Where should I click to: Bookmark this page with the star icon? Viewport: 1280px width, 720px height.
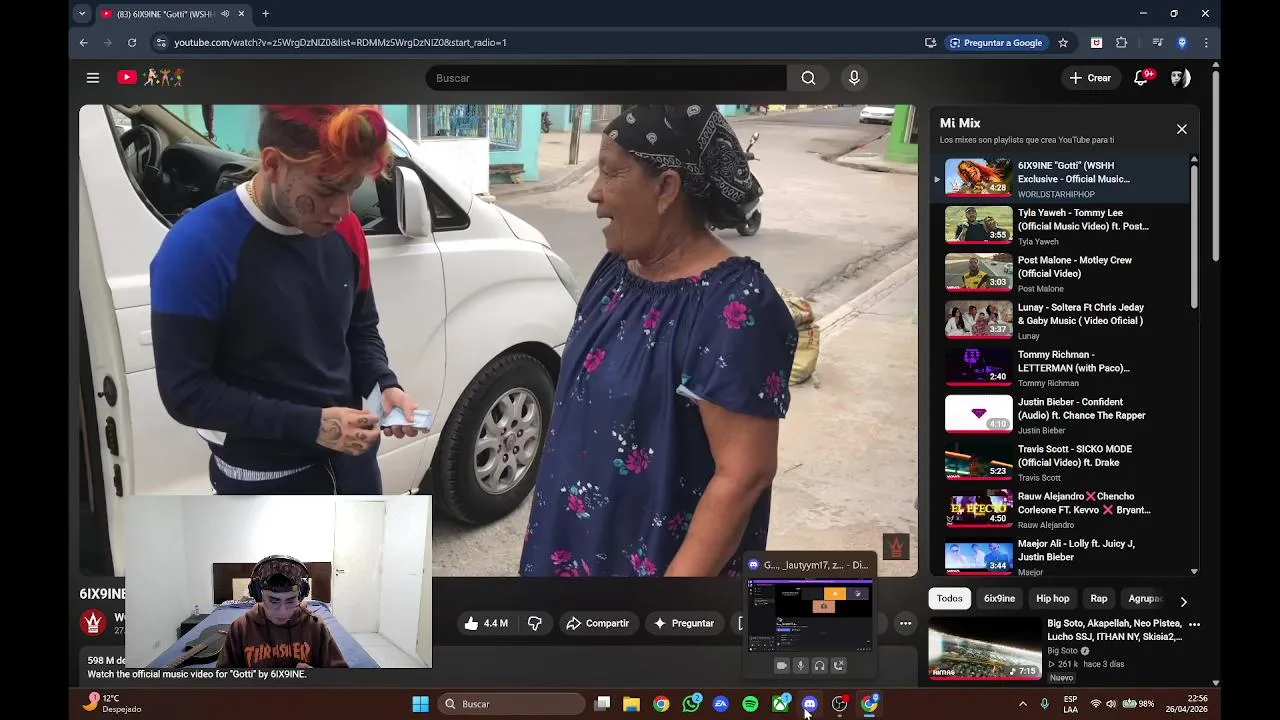(1063, 43)
